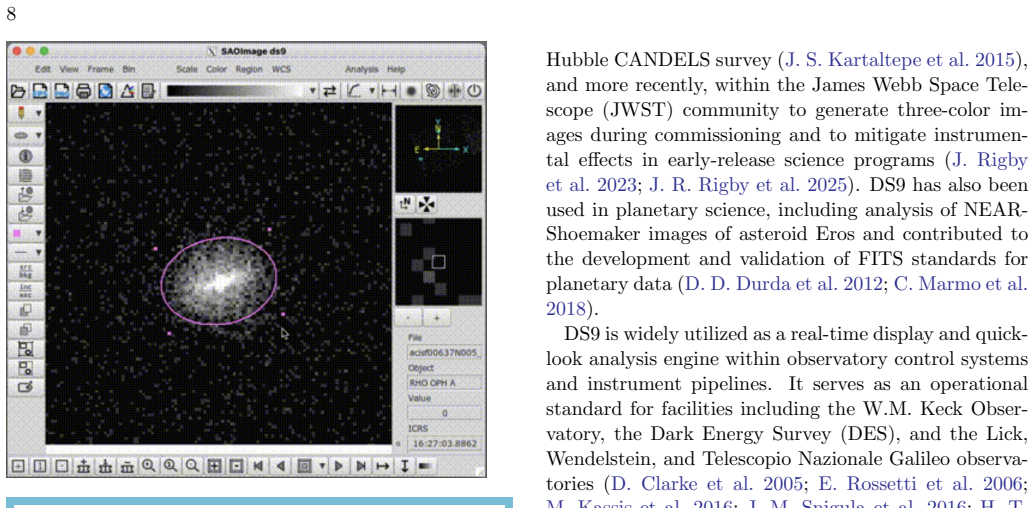Screen dimensions: 1035x508
Task: Click the load regions folder icon
Action: (26, 194)
